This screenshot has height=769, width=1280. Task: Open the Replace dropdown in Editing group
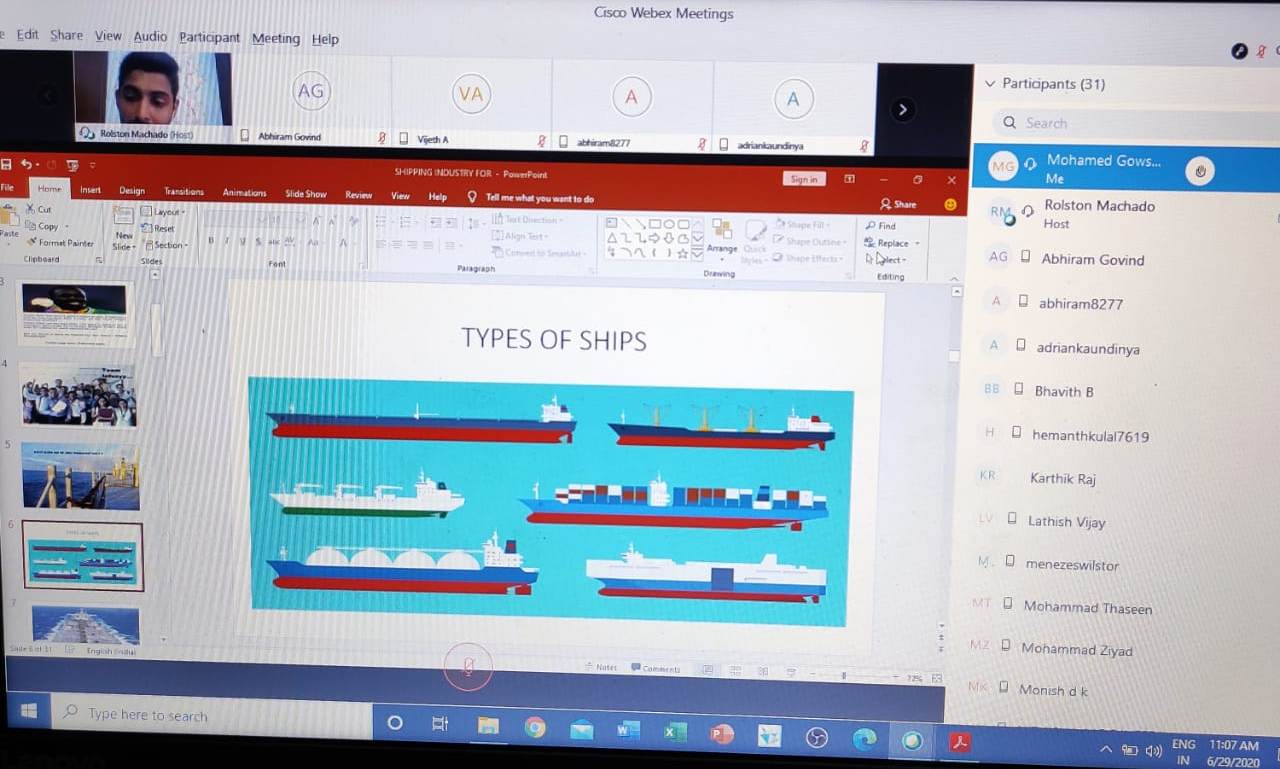tap(892, 243)
